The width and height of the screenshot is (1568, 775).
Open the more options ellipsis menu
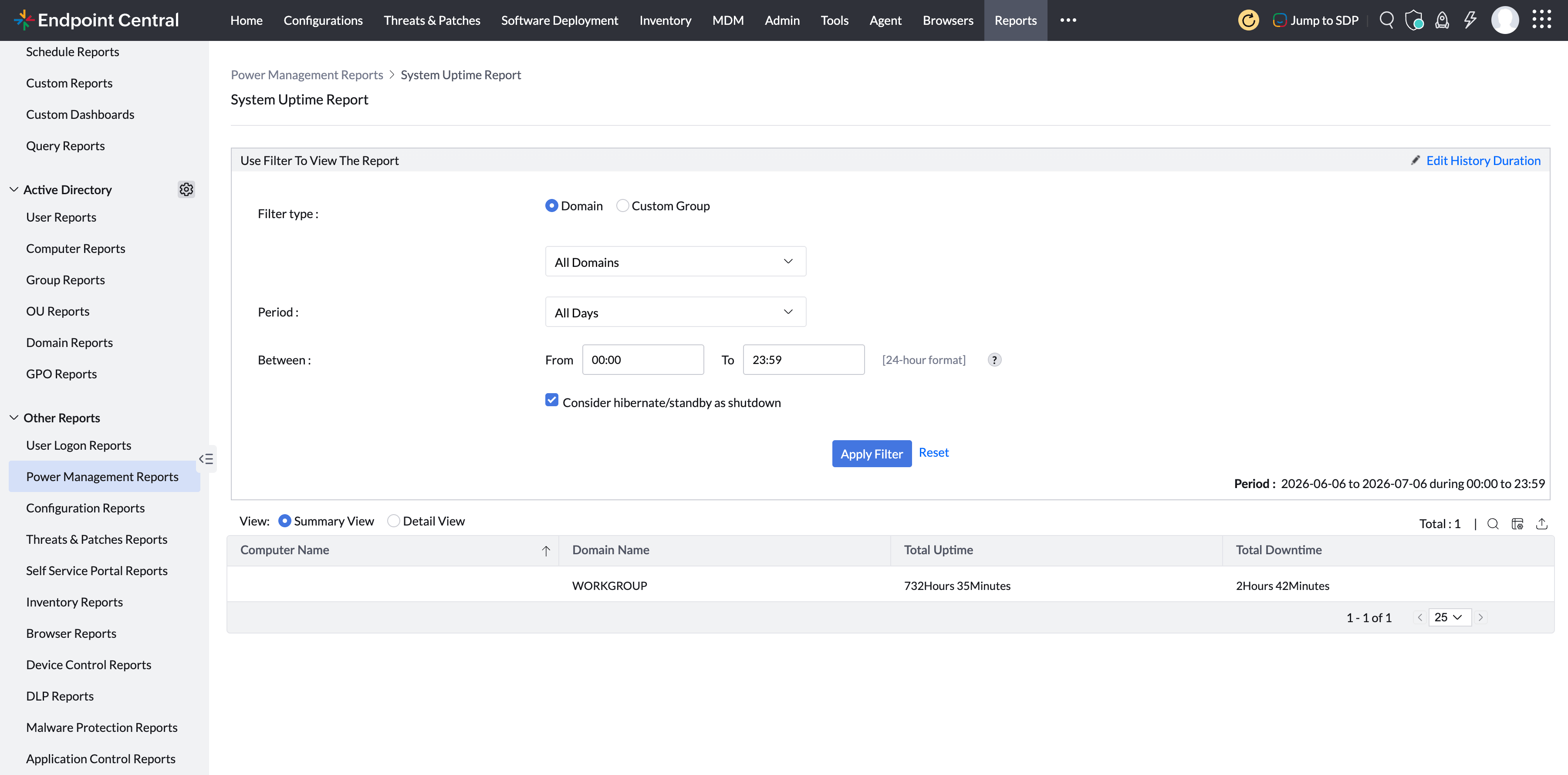click(x=1068, y=20)
